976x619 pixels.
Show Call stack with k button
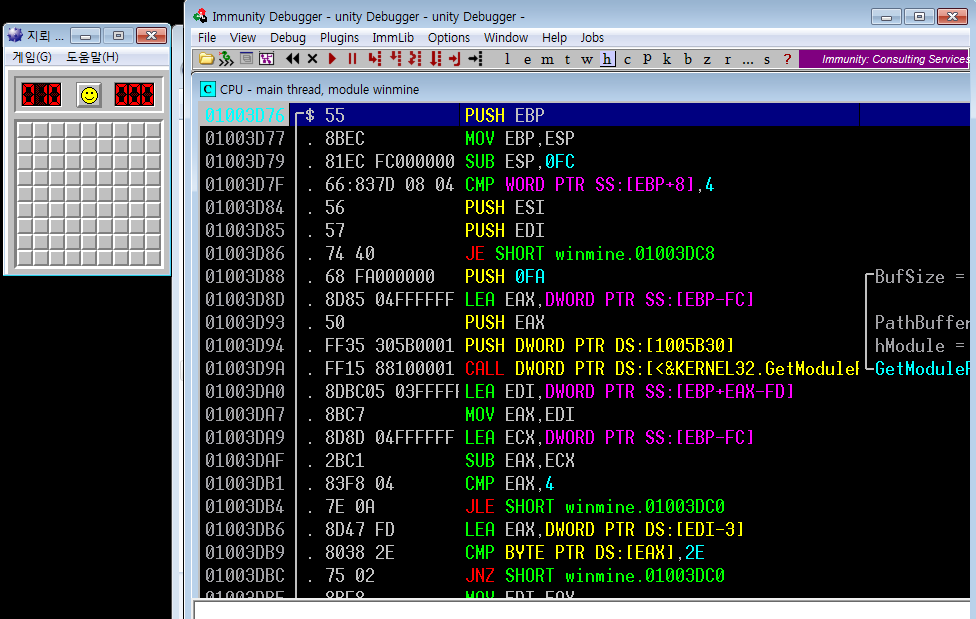[667, 59]
